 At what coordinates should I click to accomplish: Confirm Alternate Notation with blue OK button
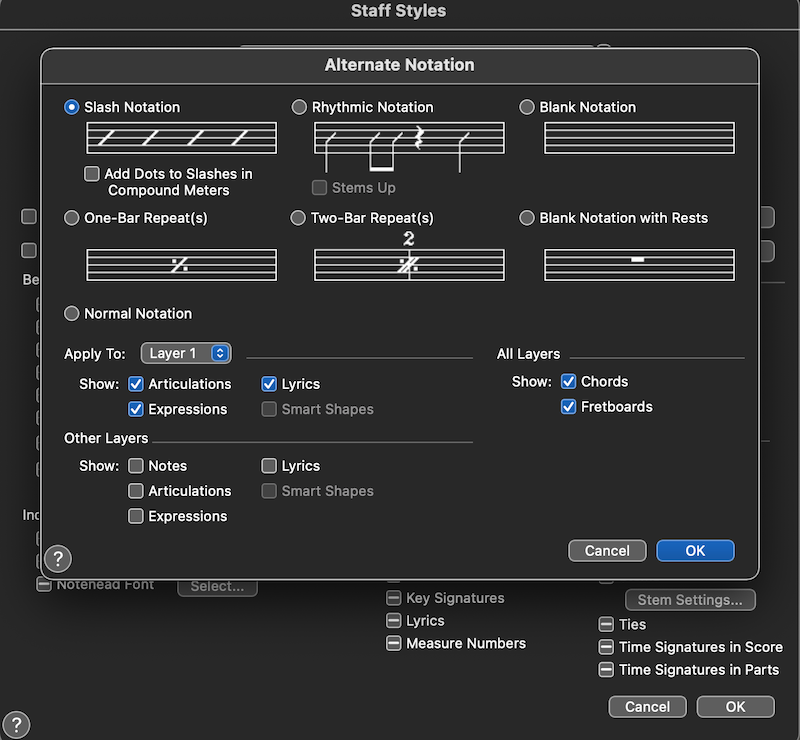(695, 551)
